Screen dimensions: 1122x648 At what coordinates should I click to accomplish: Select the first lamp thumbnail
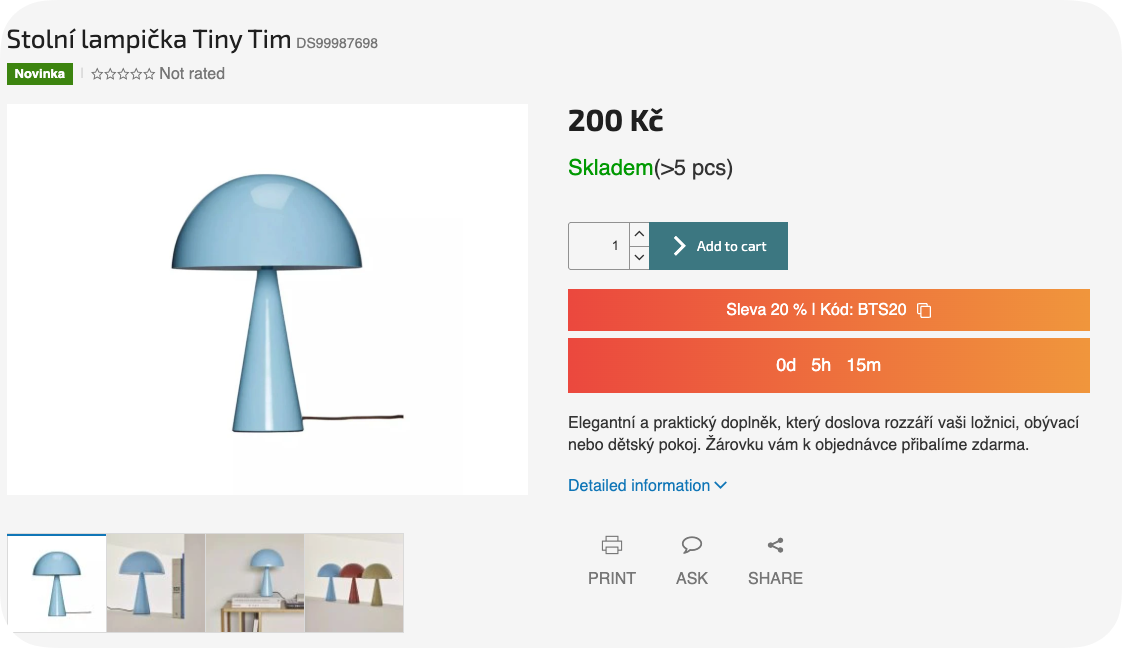(x=56, y=583)
